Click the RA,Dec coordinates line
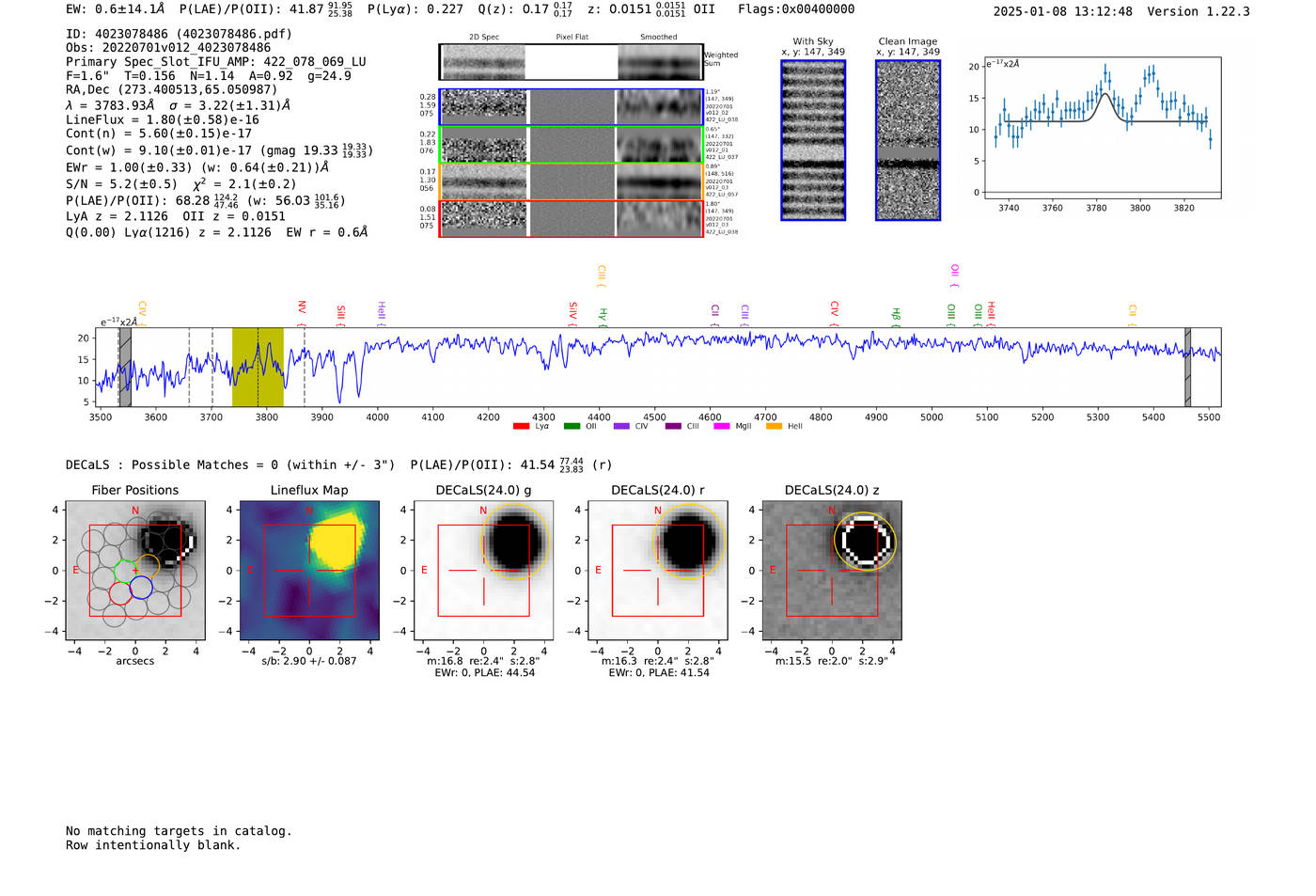The width and height of the screenshot is (1316, 896). pyautogui.click(x=171, y=89)
